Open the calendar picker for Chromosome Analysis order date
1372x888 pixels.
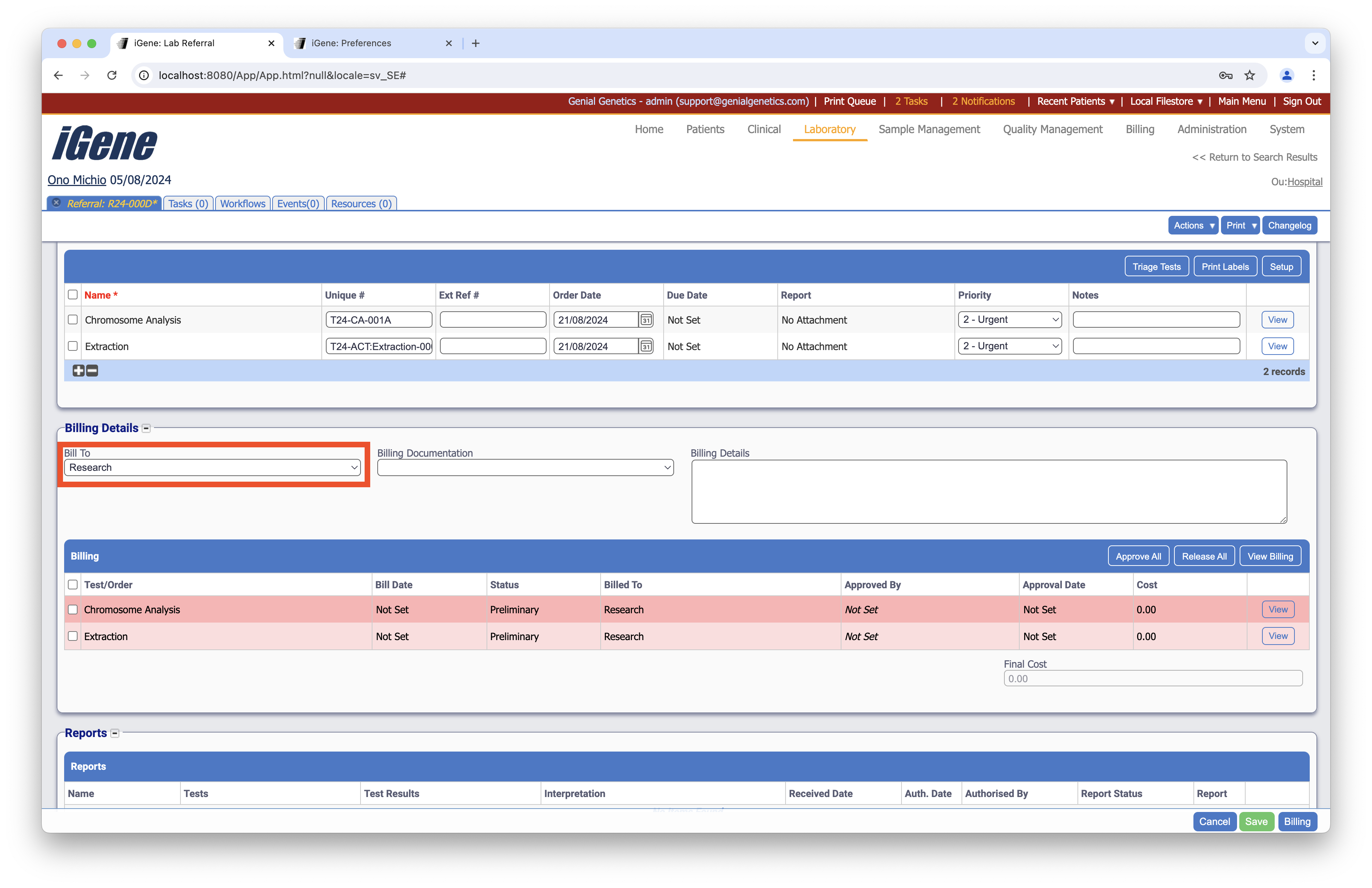coord(646,319)
